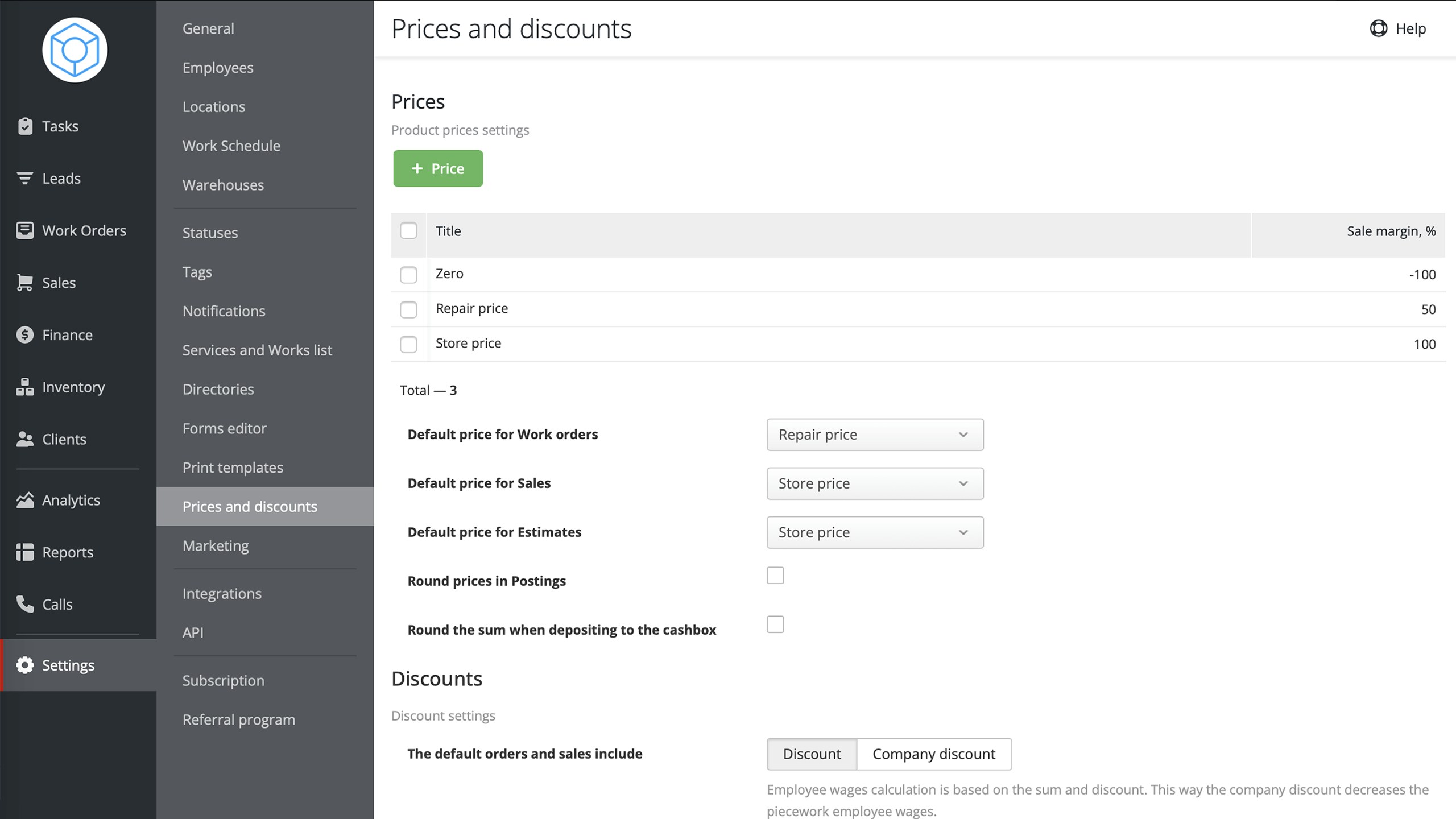The width and height of the screenshot is (1456, 819).
Task: Open the Print templates settings page
Action: tap(233, 468)
